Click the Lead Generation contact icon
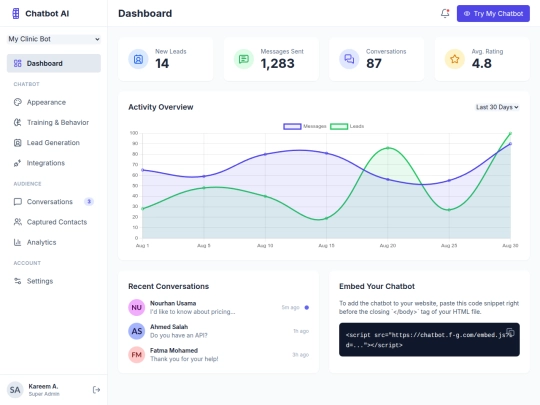This screenshot has width=540, height=405. pyautogui.click(x=18, y=143)
